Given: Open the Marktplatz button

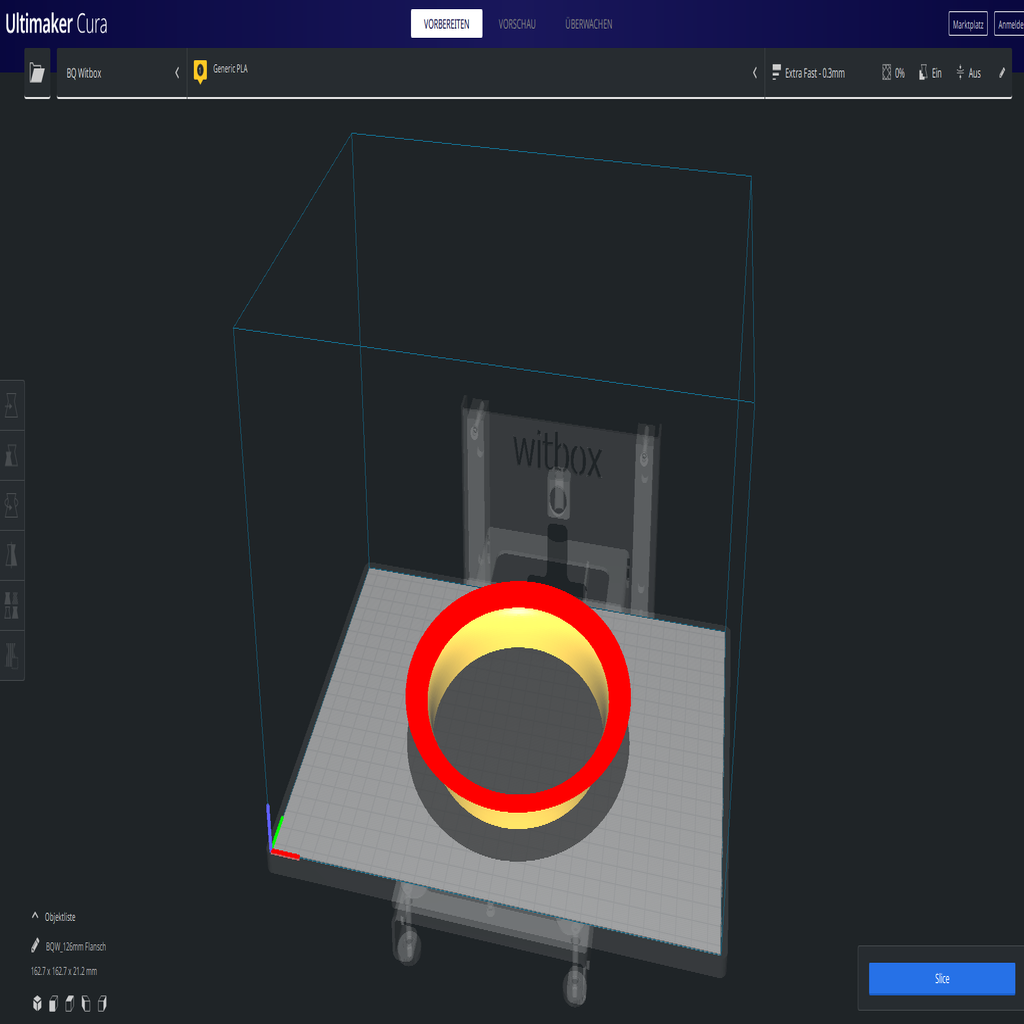Looking at the screenshot, I should pyautogui.click(x=967, y=24).
